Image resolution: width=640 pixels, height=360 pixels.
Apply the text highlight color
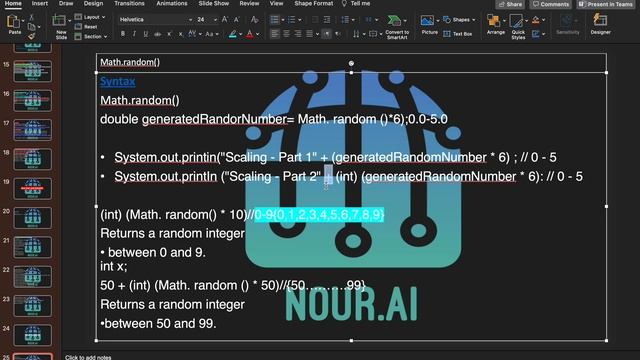(233, 34)
